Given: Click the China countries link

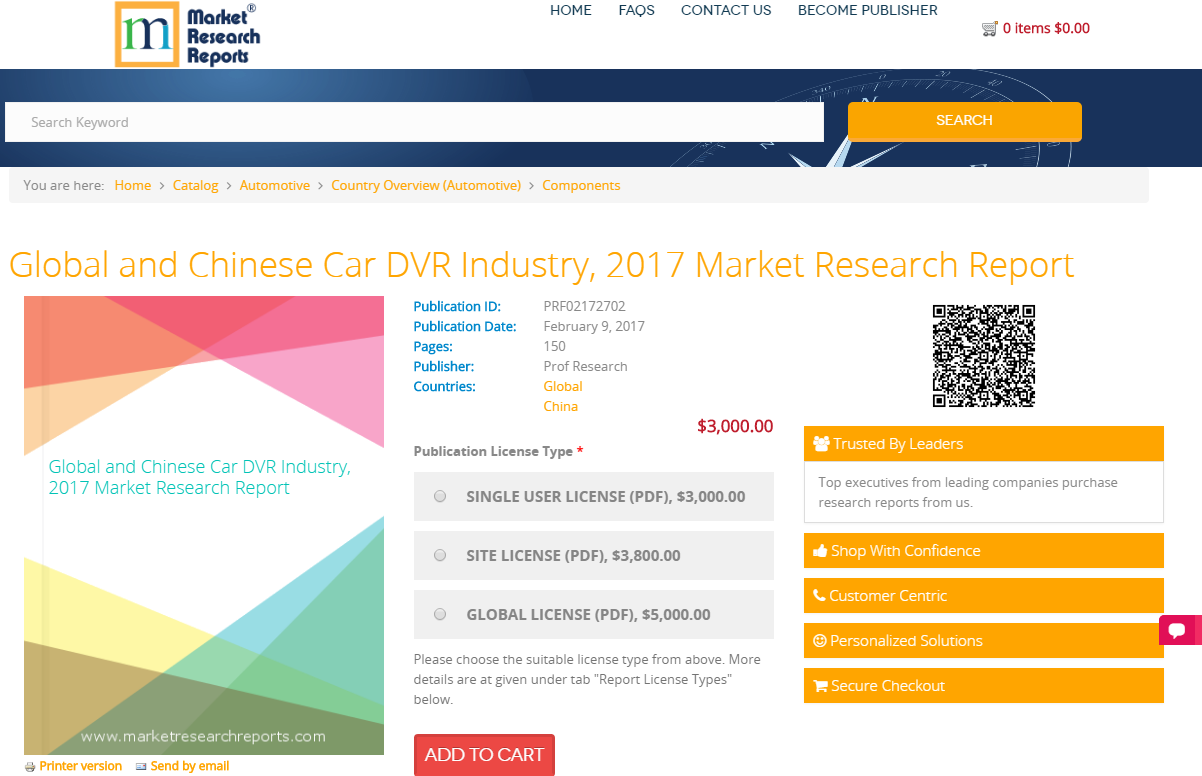Looking at the screenshot, I should coord(560,406).
